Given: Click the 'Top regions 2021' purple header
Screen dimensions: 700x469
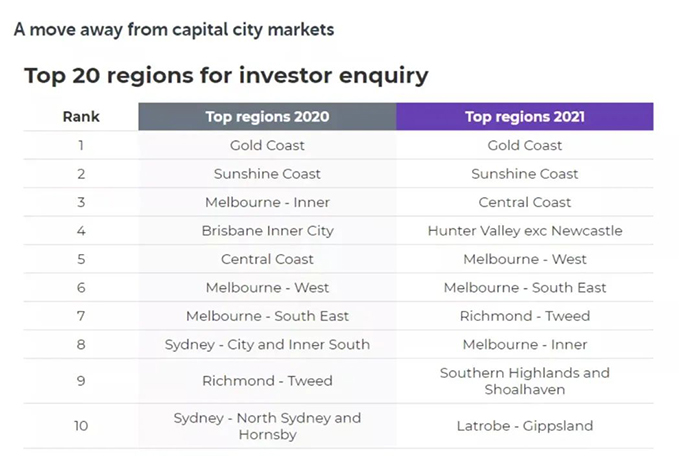Looking at the screenshot, I should (x=525, y=116).
